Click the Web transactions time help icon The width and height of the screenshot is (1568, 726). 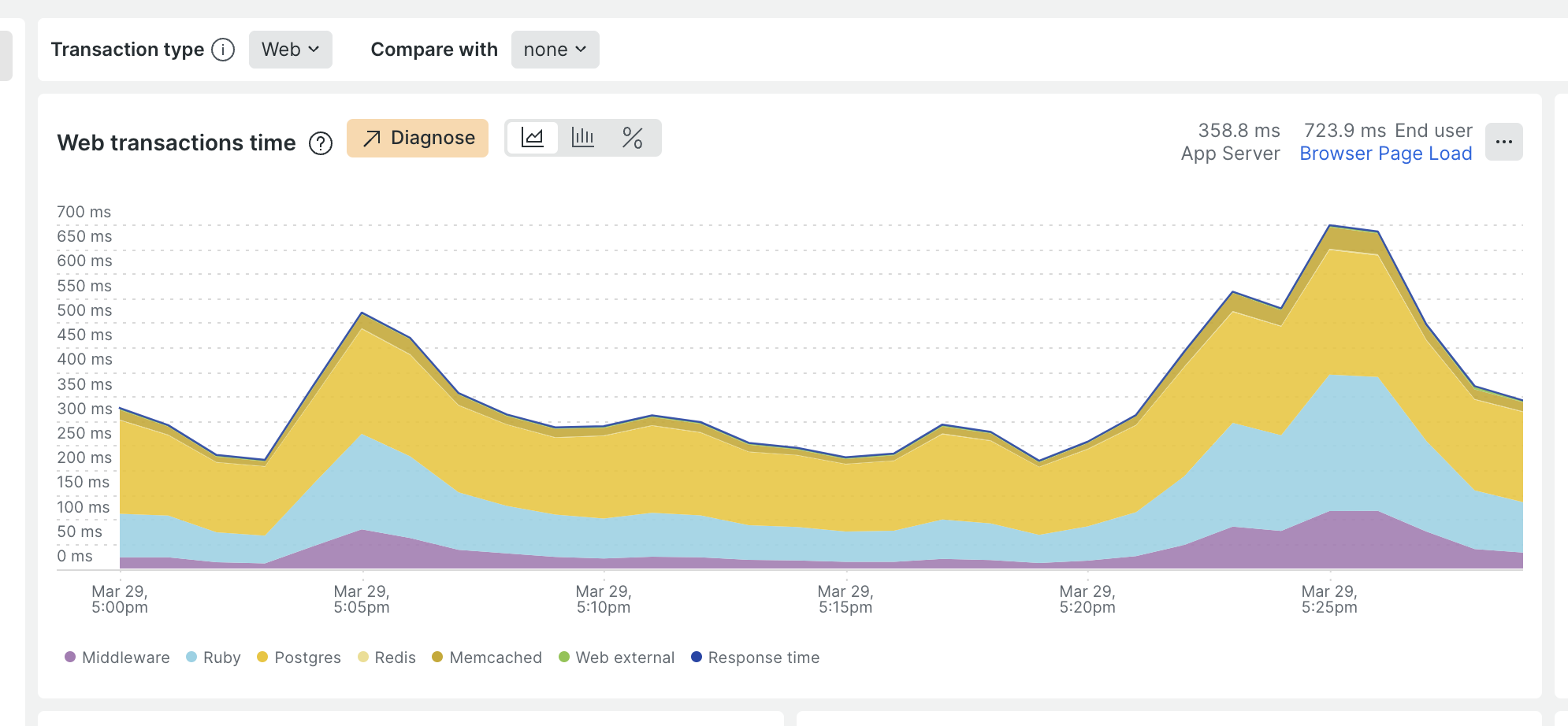click(x=321, y=143)
